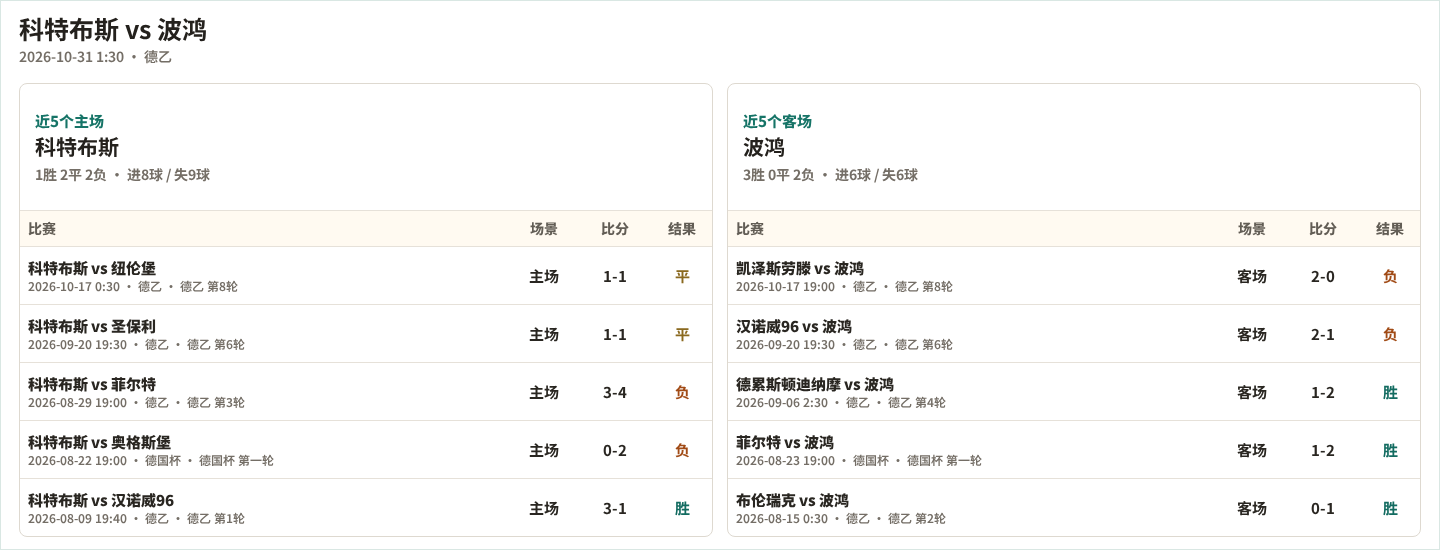Click the 负 result in the 凯泽斯劳滕 vs 波鸿 row

1390,277
